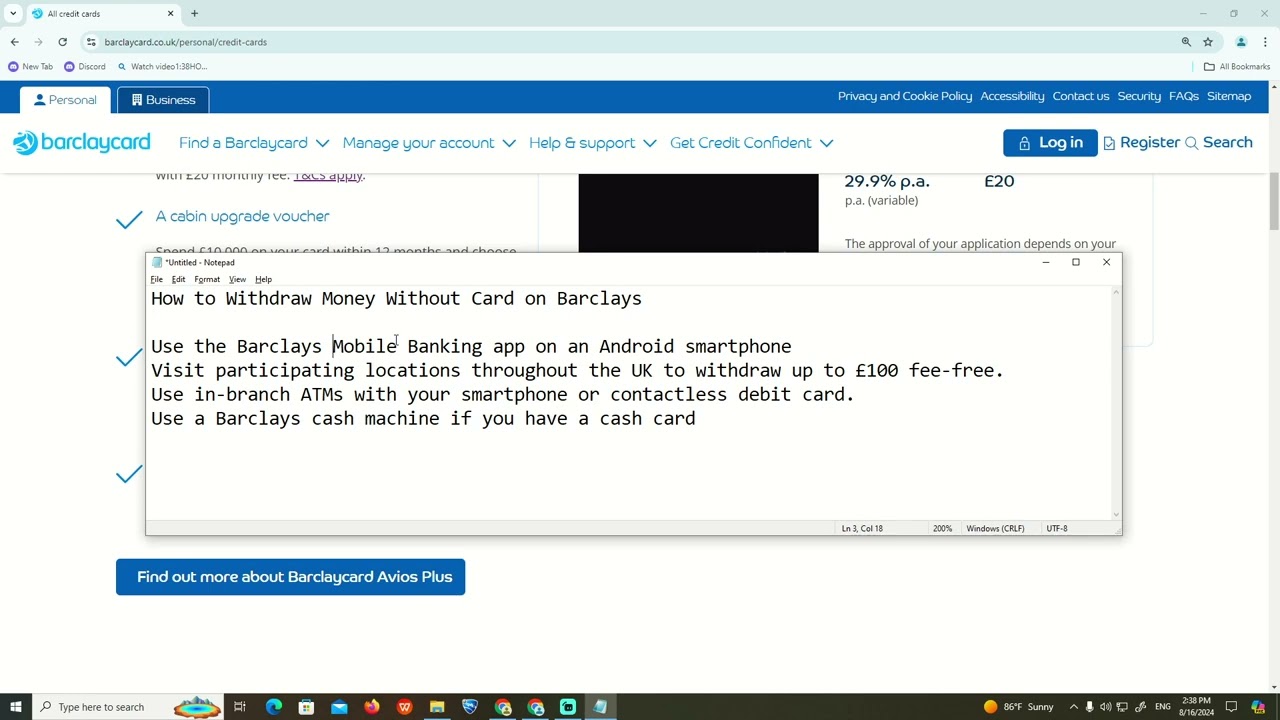Viewport: 1280px width, 720px height.
Task: Click the UTF-8 encoding status entry
Action: point(1057,528)
